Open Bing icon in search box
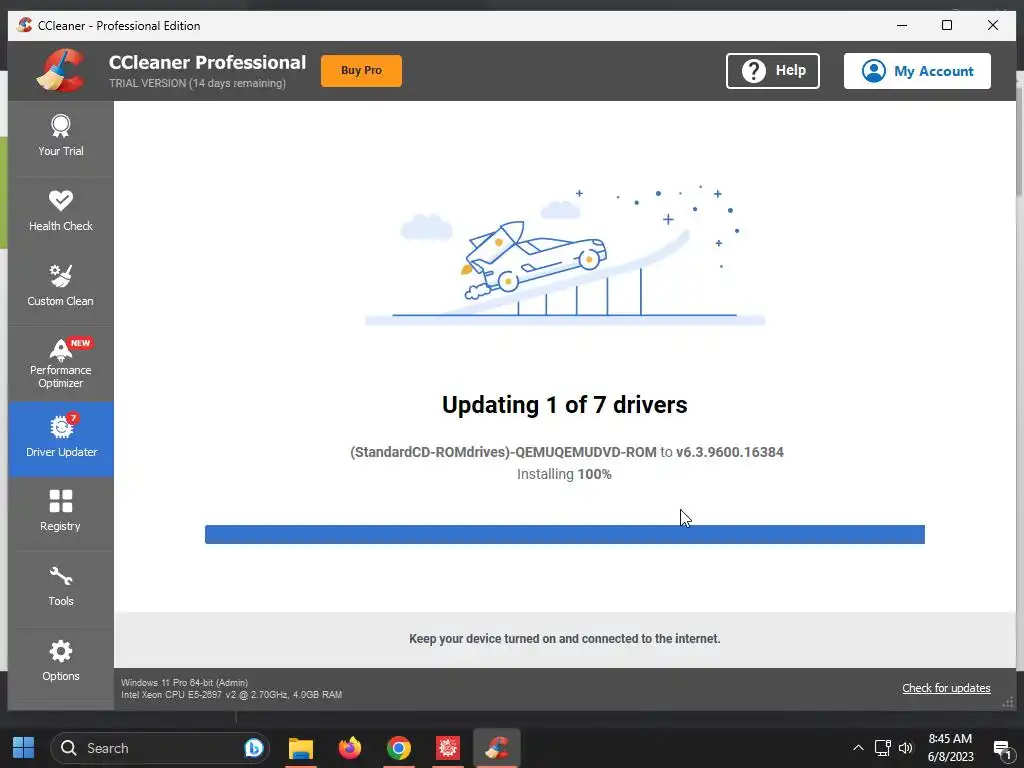 pyautogui.click(x=253, y=748)
